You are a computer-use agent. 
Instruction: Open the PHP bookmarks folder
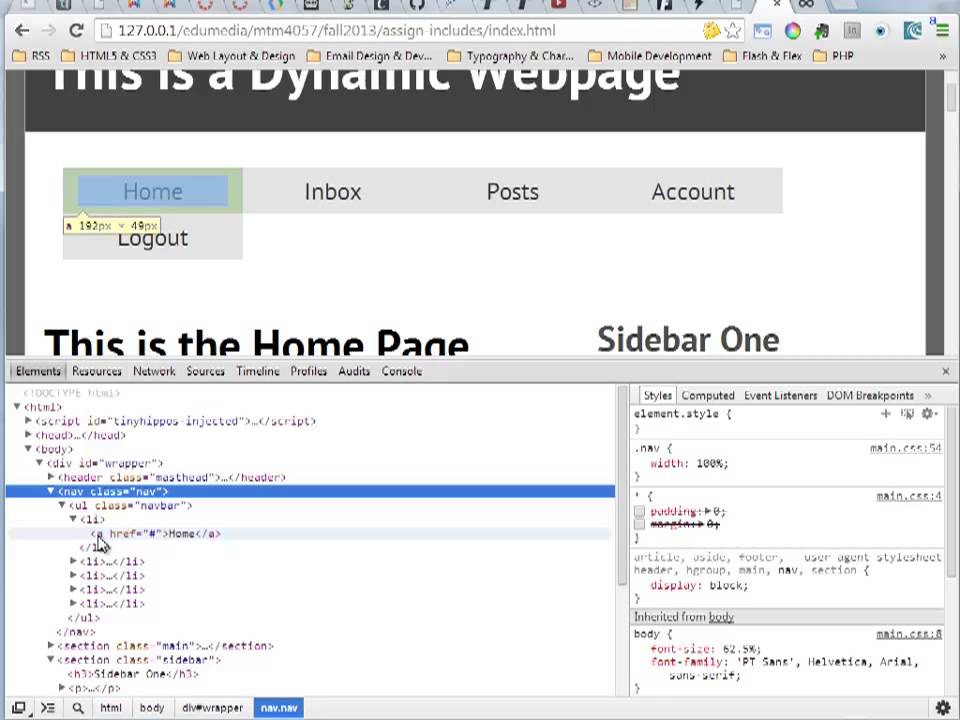pyautogui.click(x=833, y=56)
